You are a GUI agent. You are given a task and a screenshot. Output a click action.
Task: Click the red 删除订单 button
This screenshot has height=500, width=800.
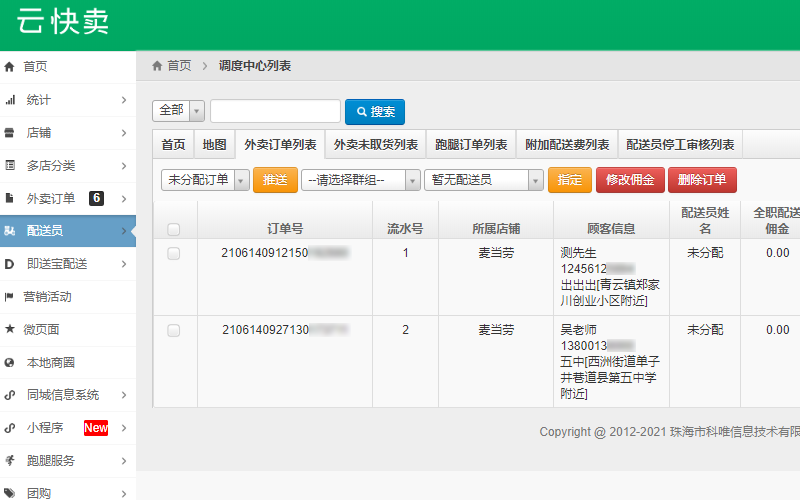pyautogui.click(x=702, y=180)
